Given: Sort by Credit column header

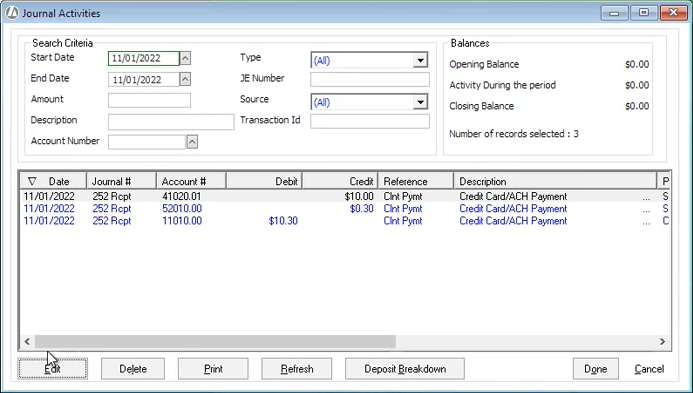Looking at the screenshot, I should (x=340, y=181).
